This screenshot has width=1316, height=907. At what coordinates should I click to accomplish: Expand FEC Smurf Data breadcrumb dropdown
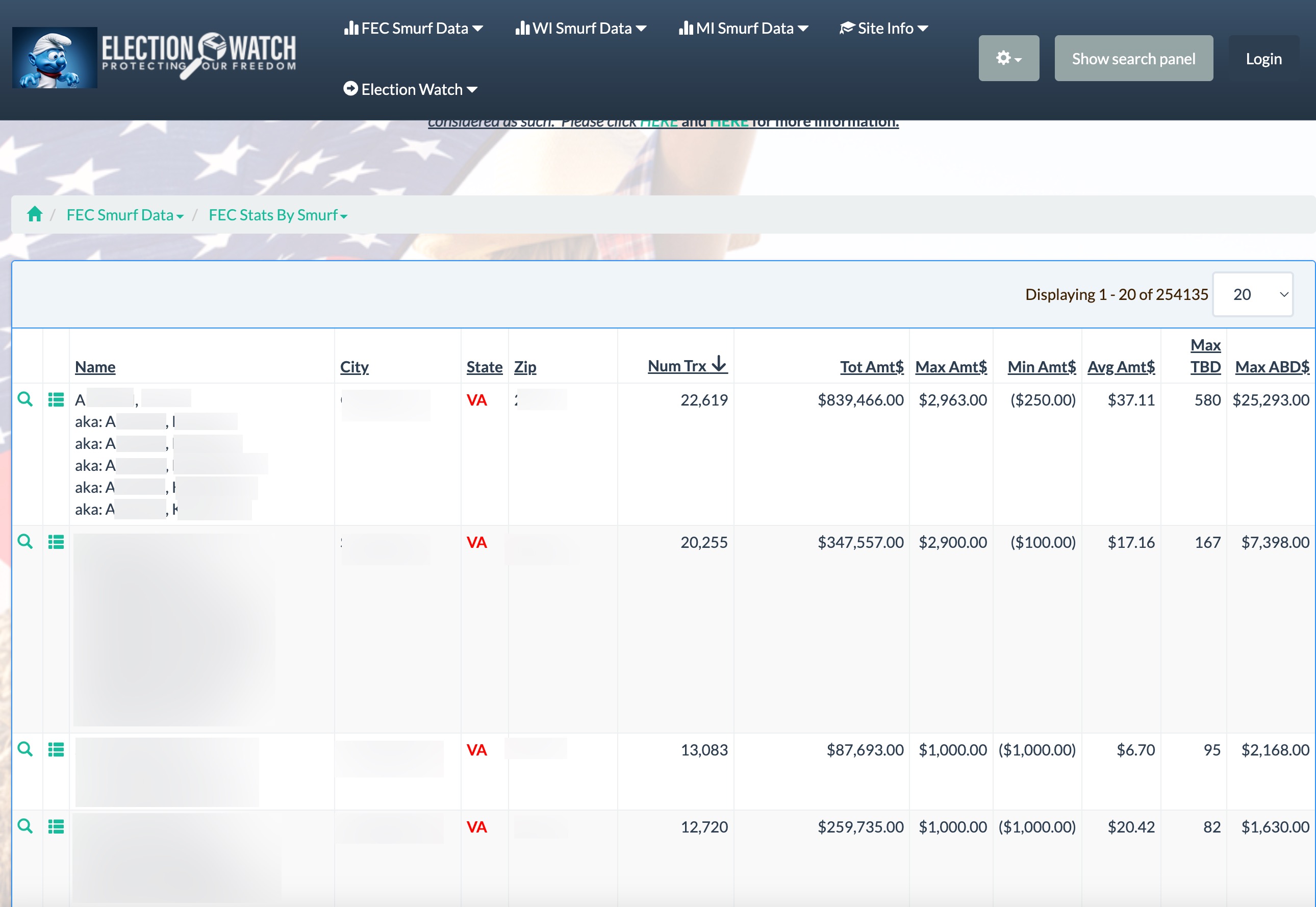tap(125, 215)
